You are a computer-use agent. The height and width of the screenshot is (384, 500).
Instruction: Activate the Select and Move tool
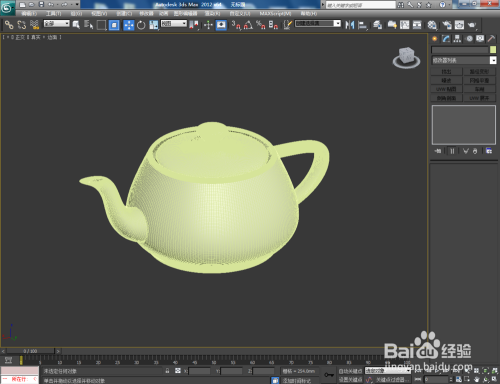click(x=128, y=25)
